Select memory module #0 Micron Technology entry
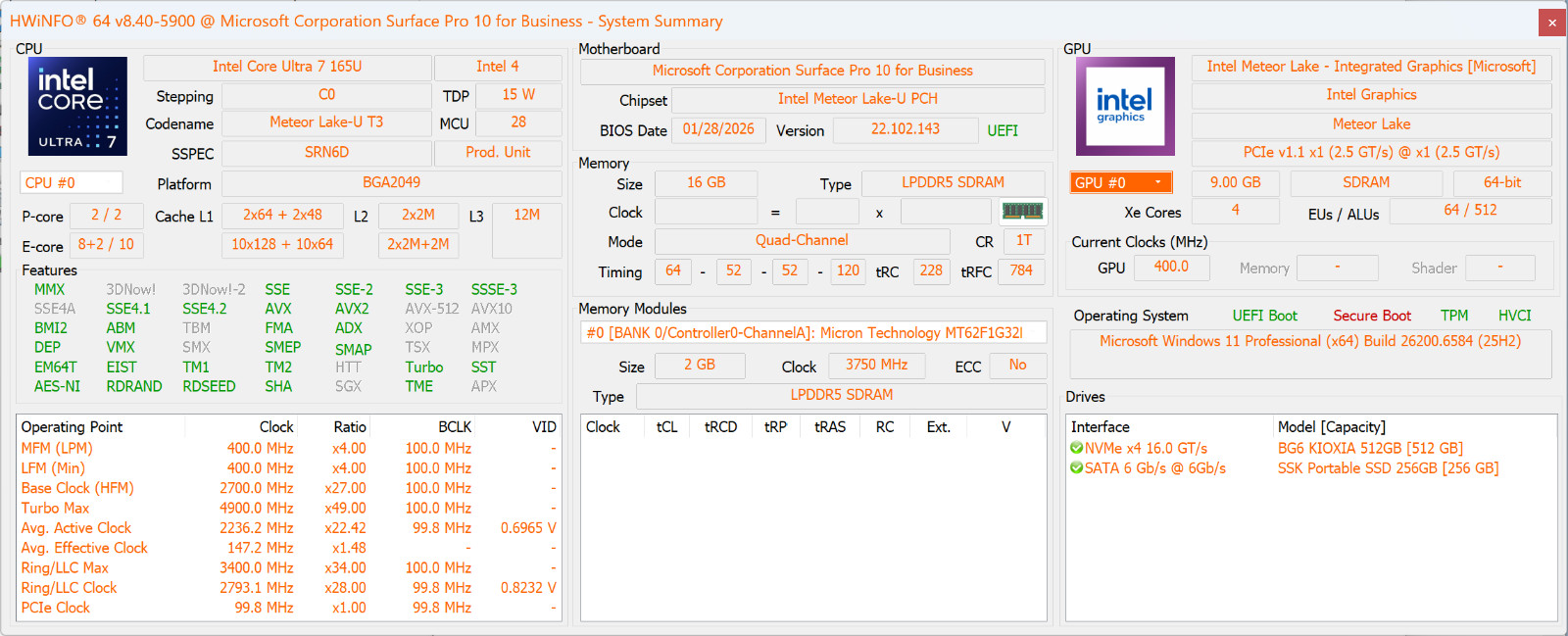 point(813,333)
